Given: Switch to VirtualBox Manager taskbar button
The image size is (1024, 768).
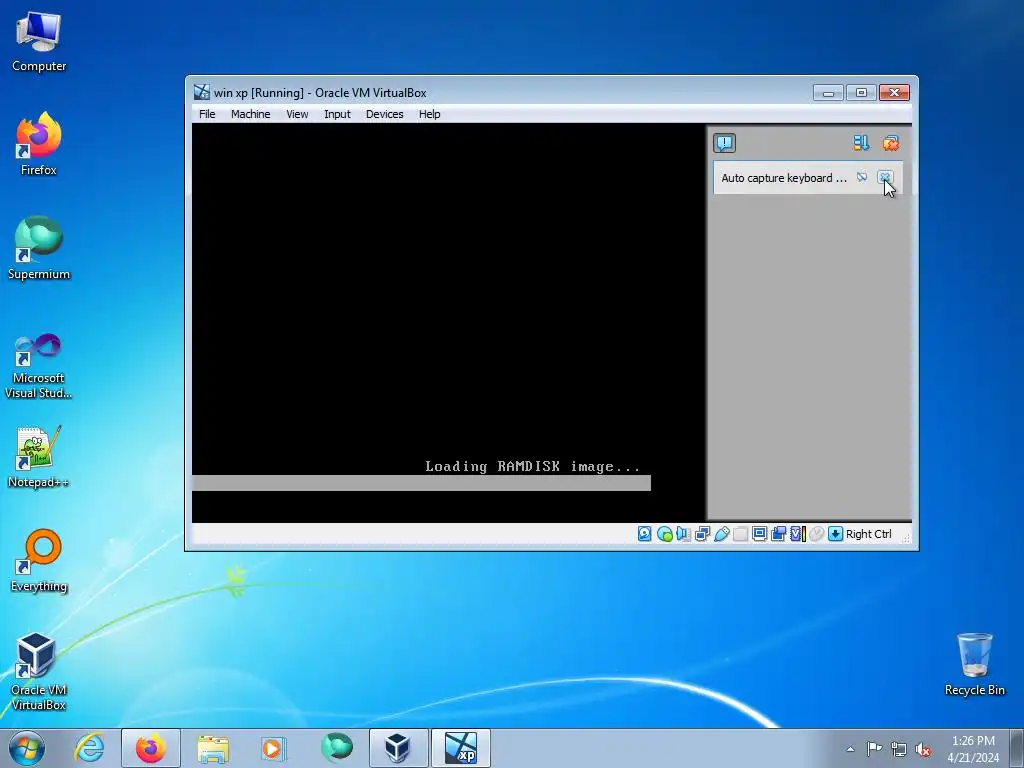Looking at the screenshot, I should (x=398, y=748).
